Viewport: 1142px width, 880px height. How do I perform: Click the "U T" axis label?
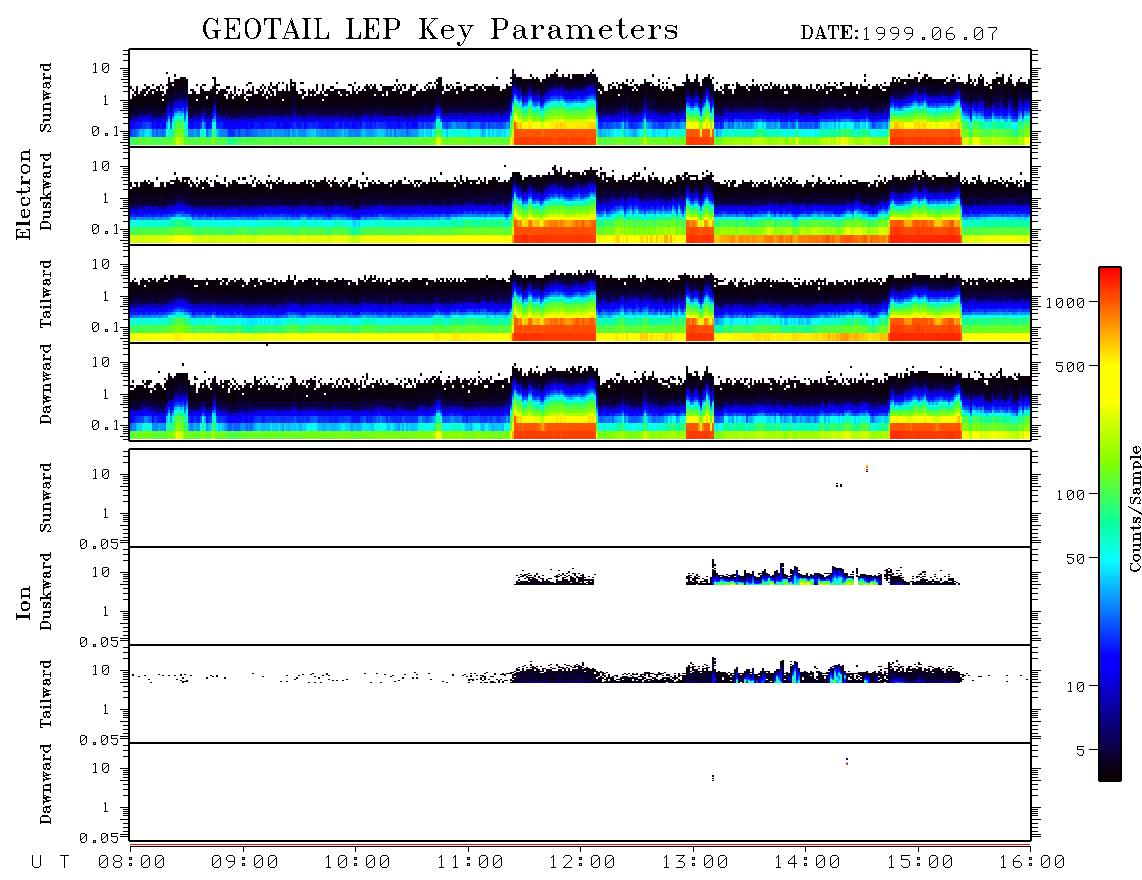click(x=50, y=862)
